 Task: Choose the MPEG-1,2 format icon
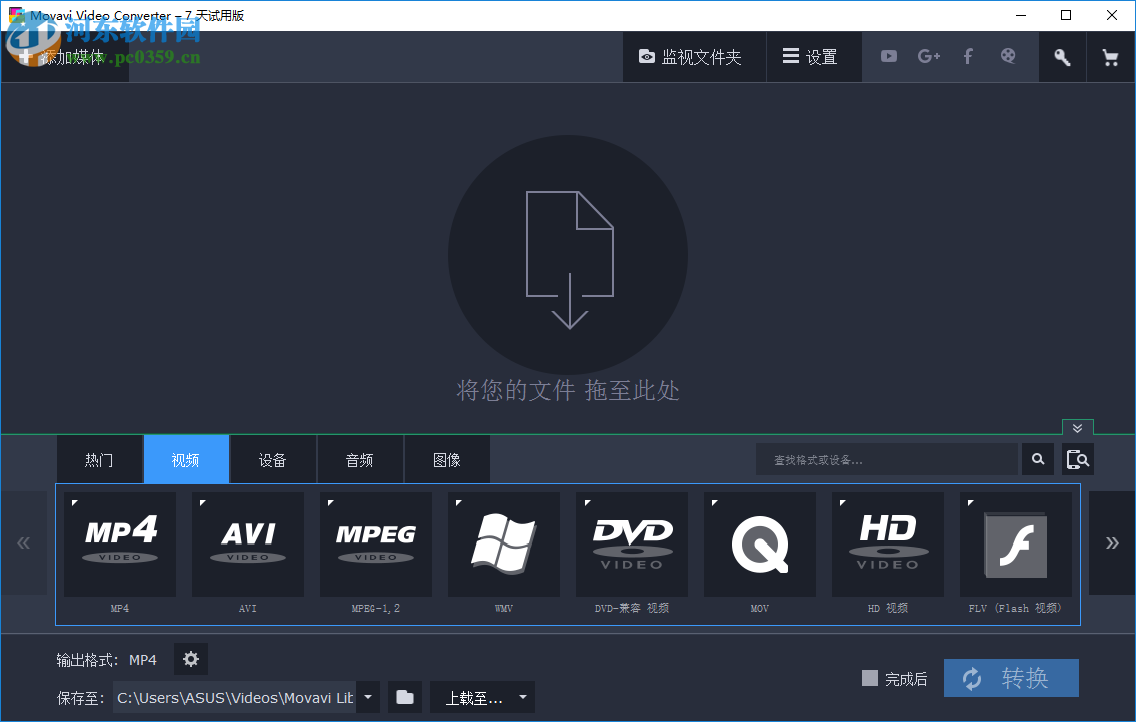click(375, 543)
